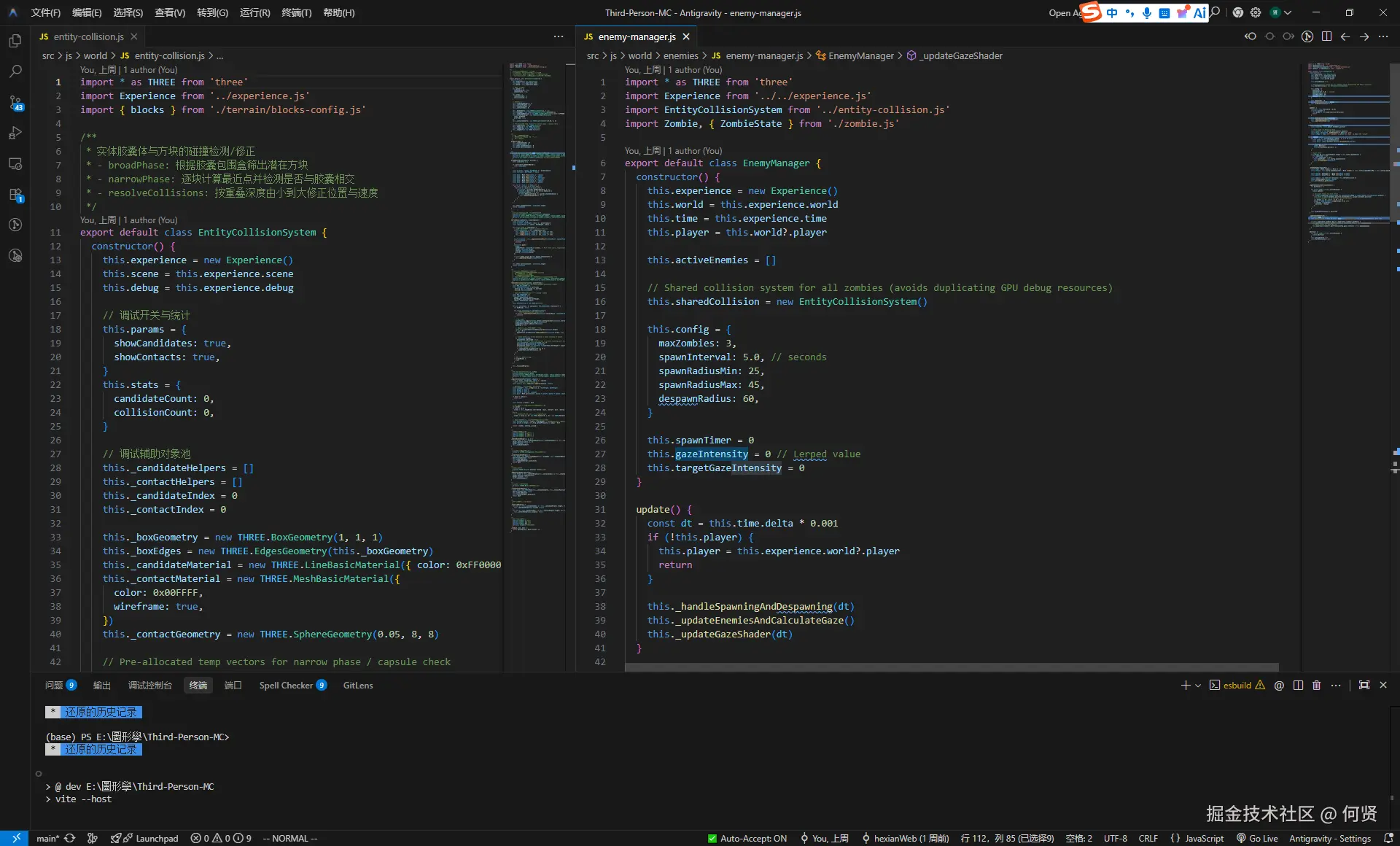Open encoding selector showing UTF-8
Viewport: 1400px width, 846px height.
[x=1115, y=839]
